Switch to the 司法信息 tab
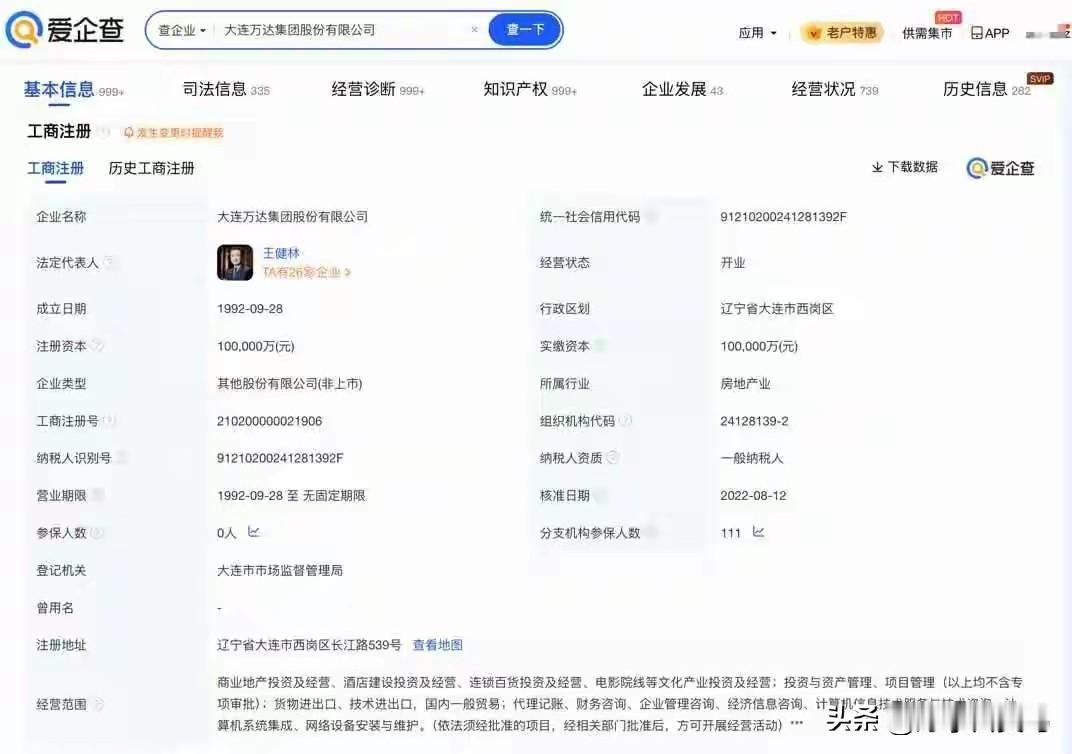Screen dimensions: 1072x754 click(x=226, y=90)
